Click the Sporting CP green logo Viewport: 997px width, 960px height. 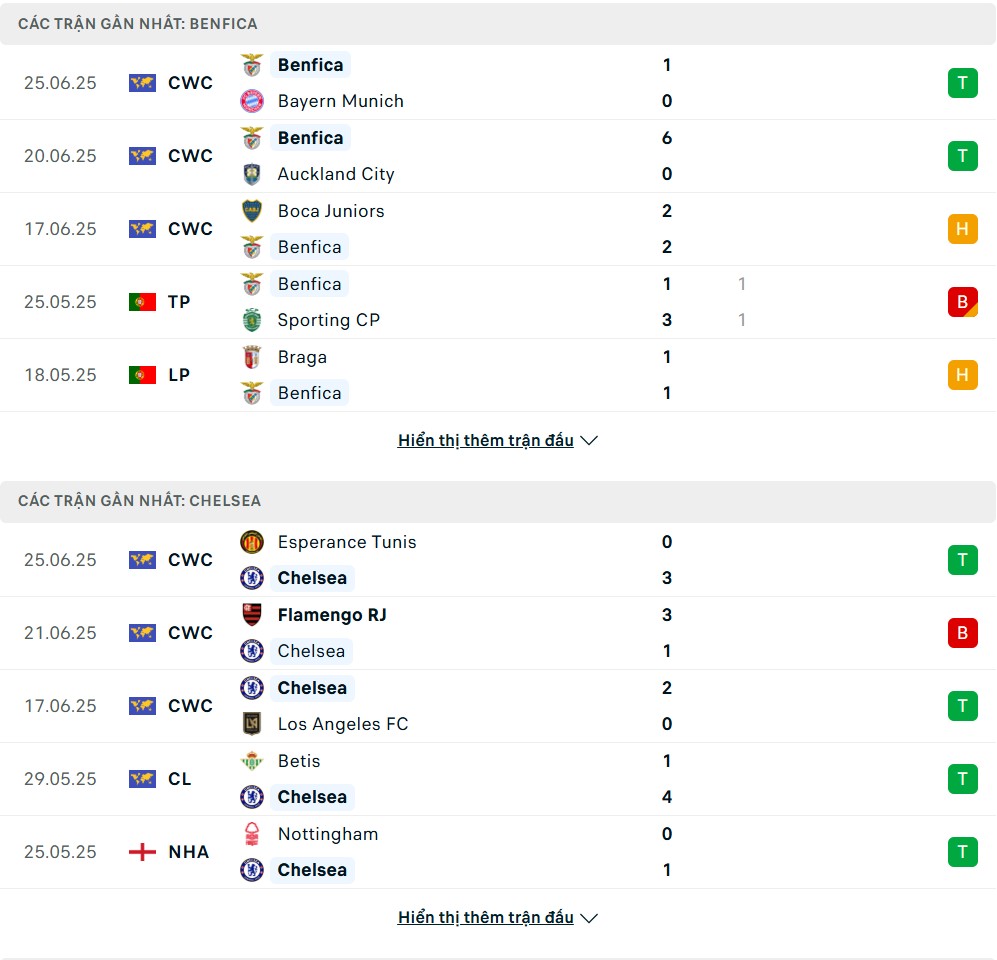coord(252,320)
